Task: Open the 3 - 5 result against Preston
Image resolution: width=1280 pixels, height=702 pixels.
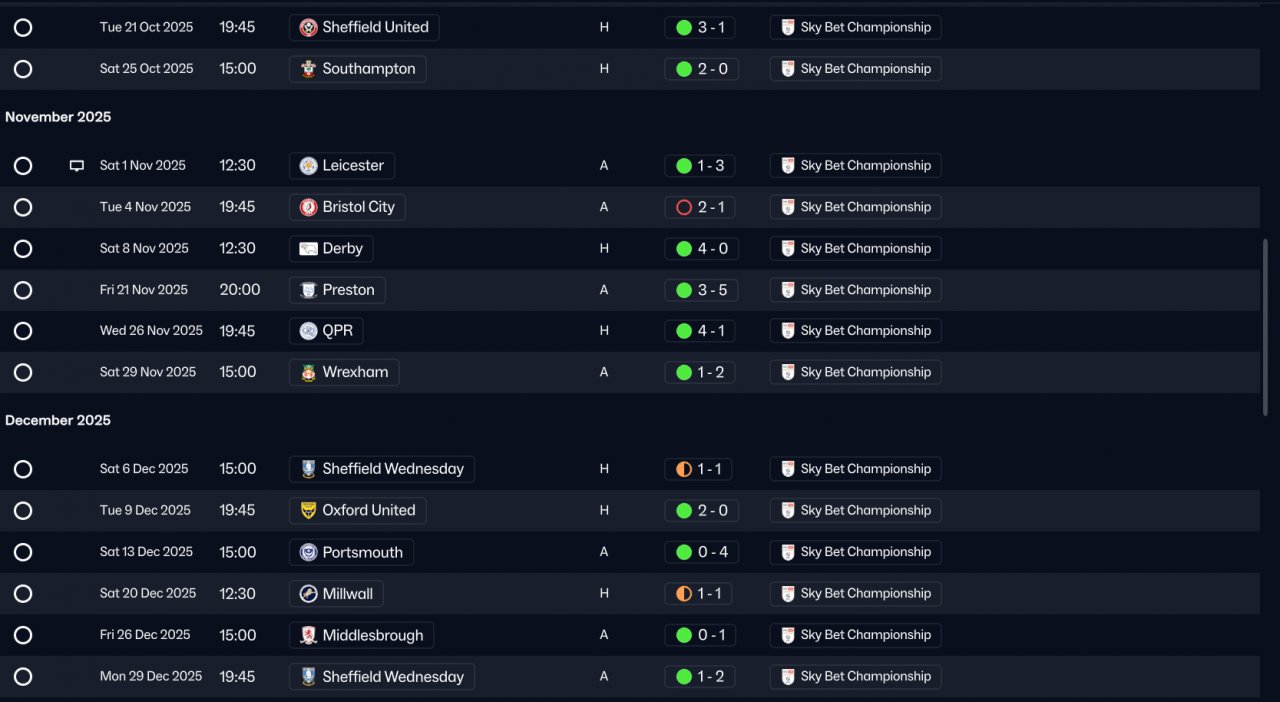Action: [x=701, y=290]
